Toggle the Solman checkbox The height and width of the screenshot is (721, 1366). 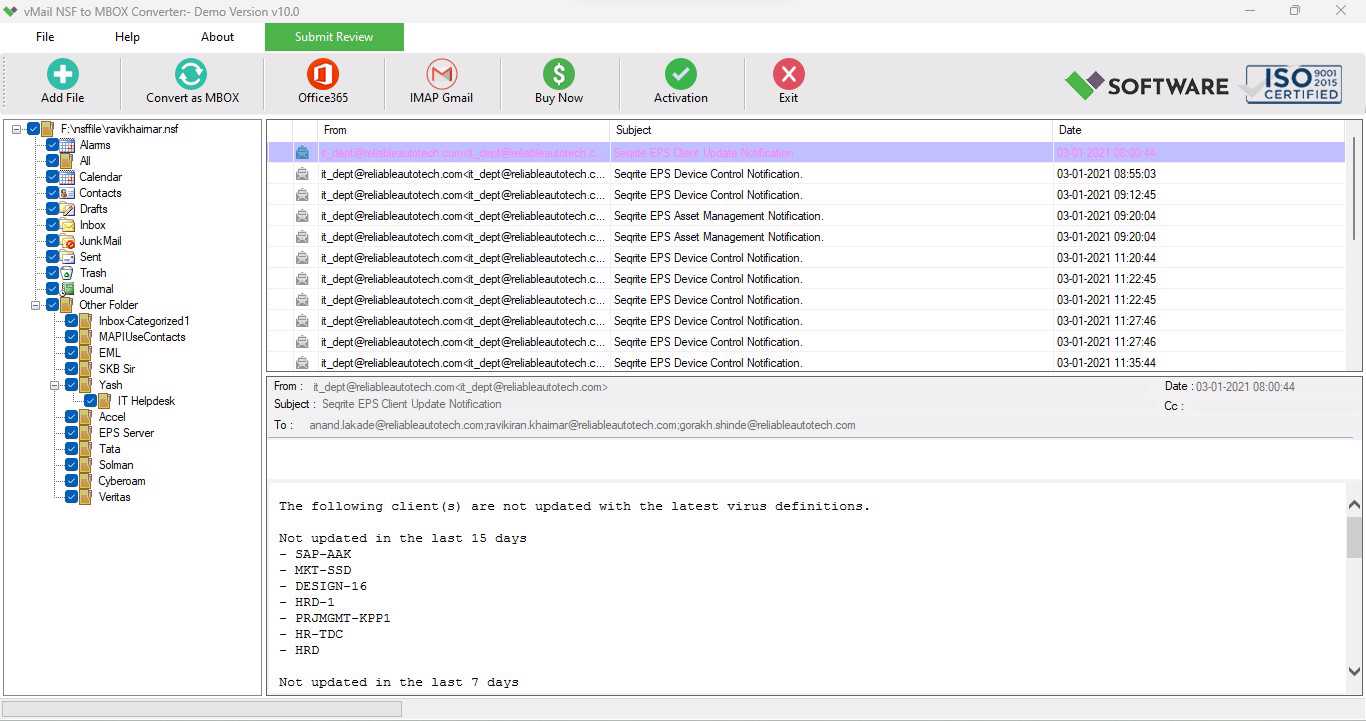(71, 465)
